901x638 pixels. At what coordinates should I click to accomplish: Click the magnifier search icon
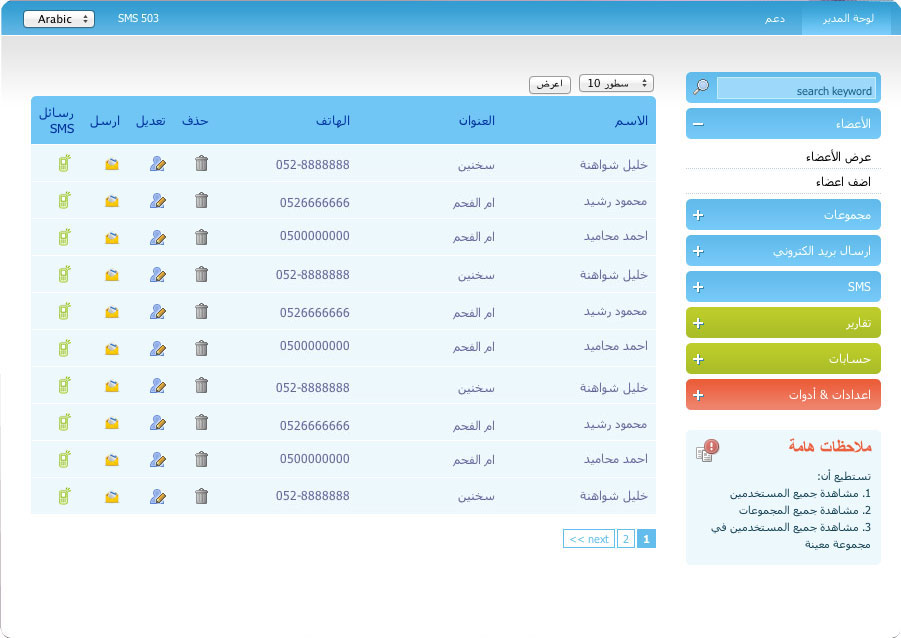click(x=701, y=88)
